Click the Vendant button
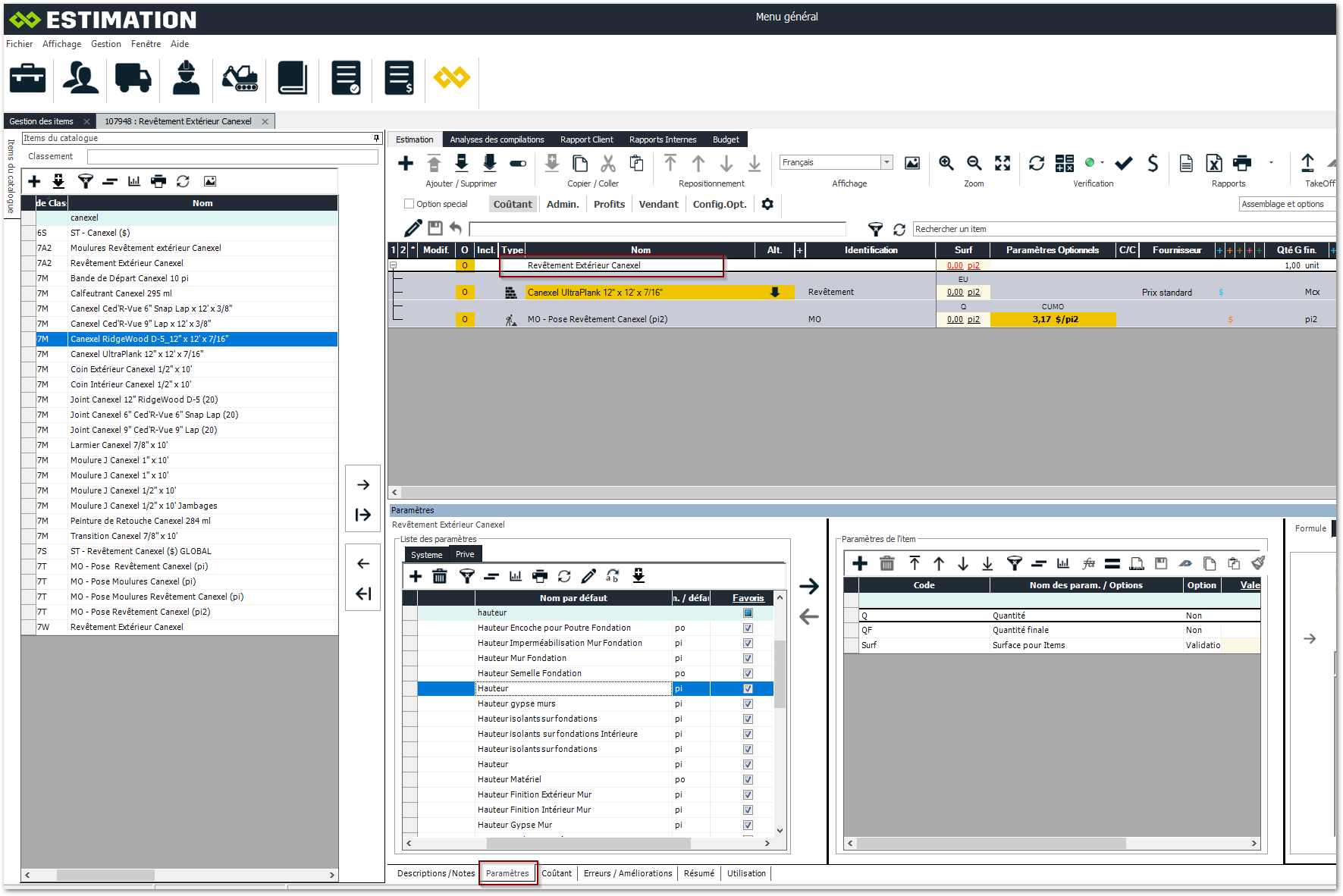1343x896 pixels. 658,204
